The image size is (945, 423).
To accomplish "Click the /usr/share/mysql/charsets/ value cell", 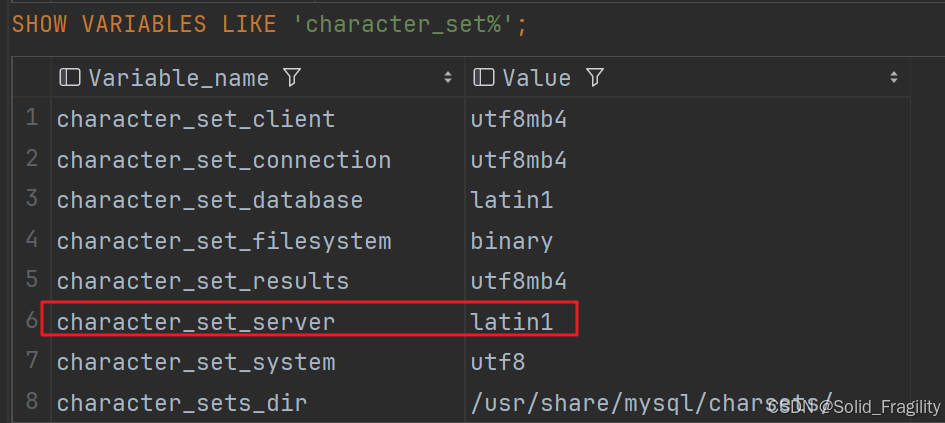I will click(x=688, y=403).
